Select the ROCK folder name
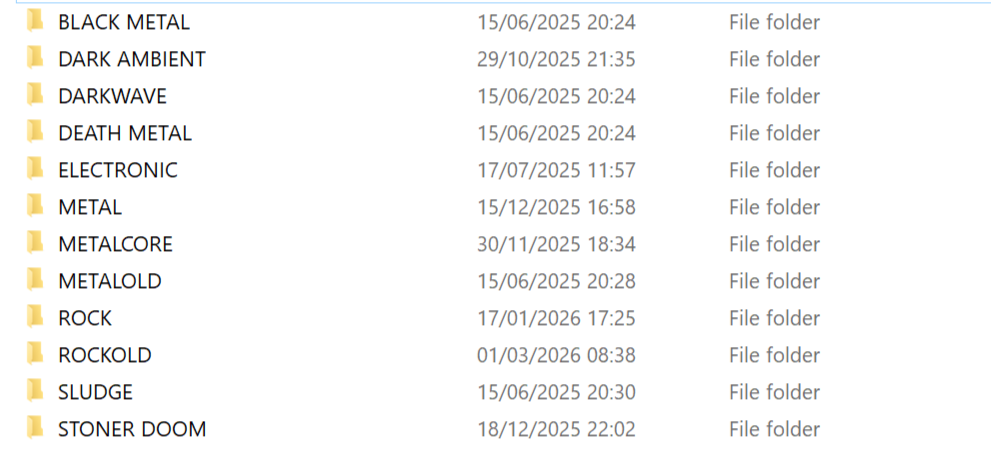Image resolution: width=991 pixels, height=449 pixels. tap(85, 318)
